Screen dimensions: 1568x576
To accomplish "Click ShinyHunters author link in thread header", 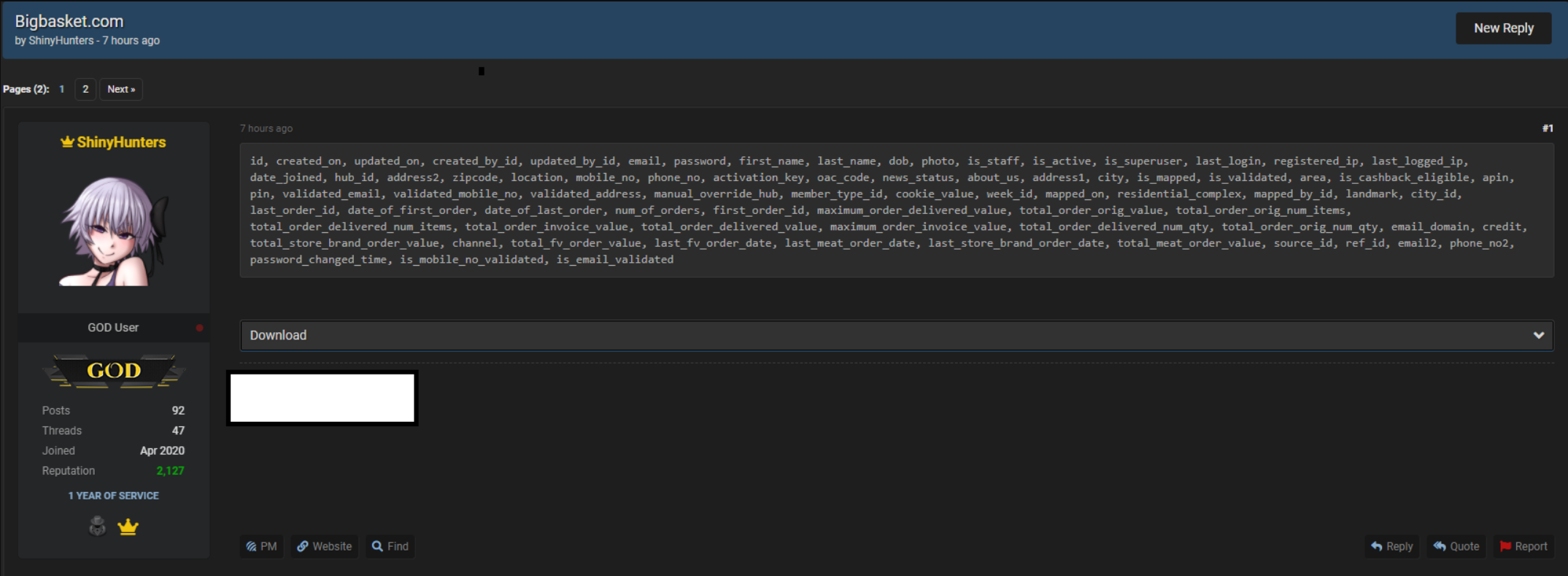I will [61, 41].
